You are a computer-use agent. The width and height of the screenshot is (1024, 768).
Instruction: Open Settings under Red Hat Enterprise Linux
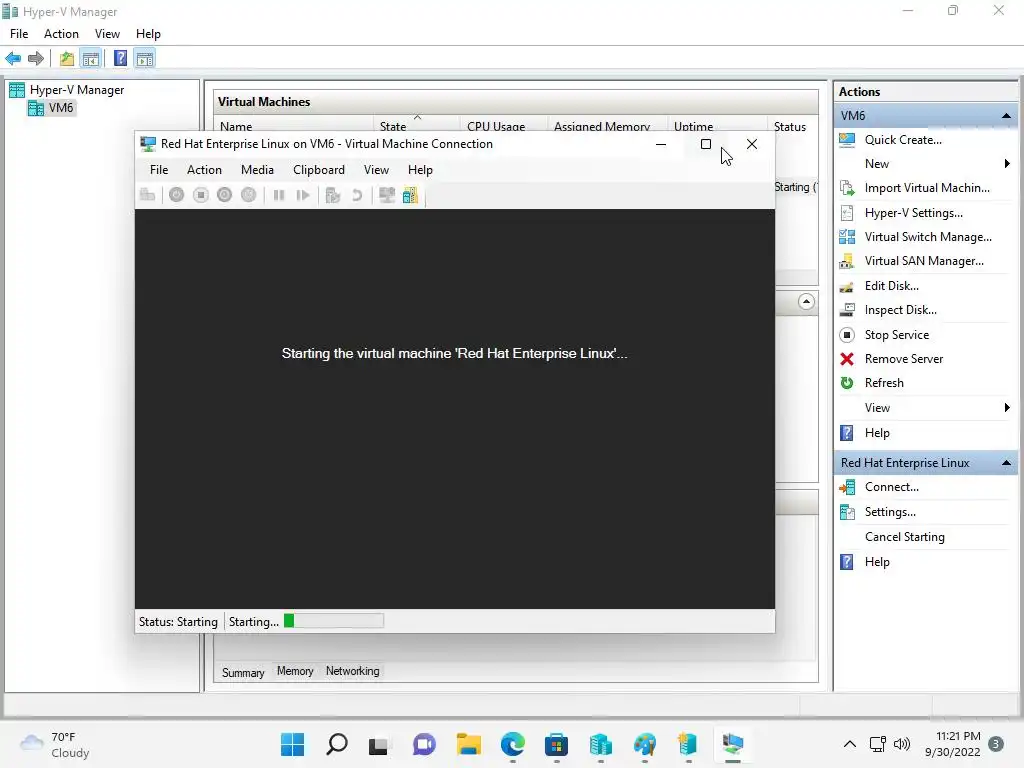click(x=890, y=512)
